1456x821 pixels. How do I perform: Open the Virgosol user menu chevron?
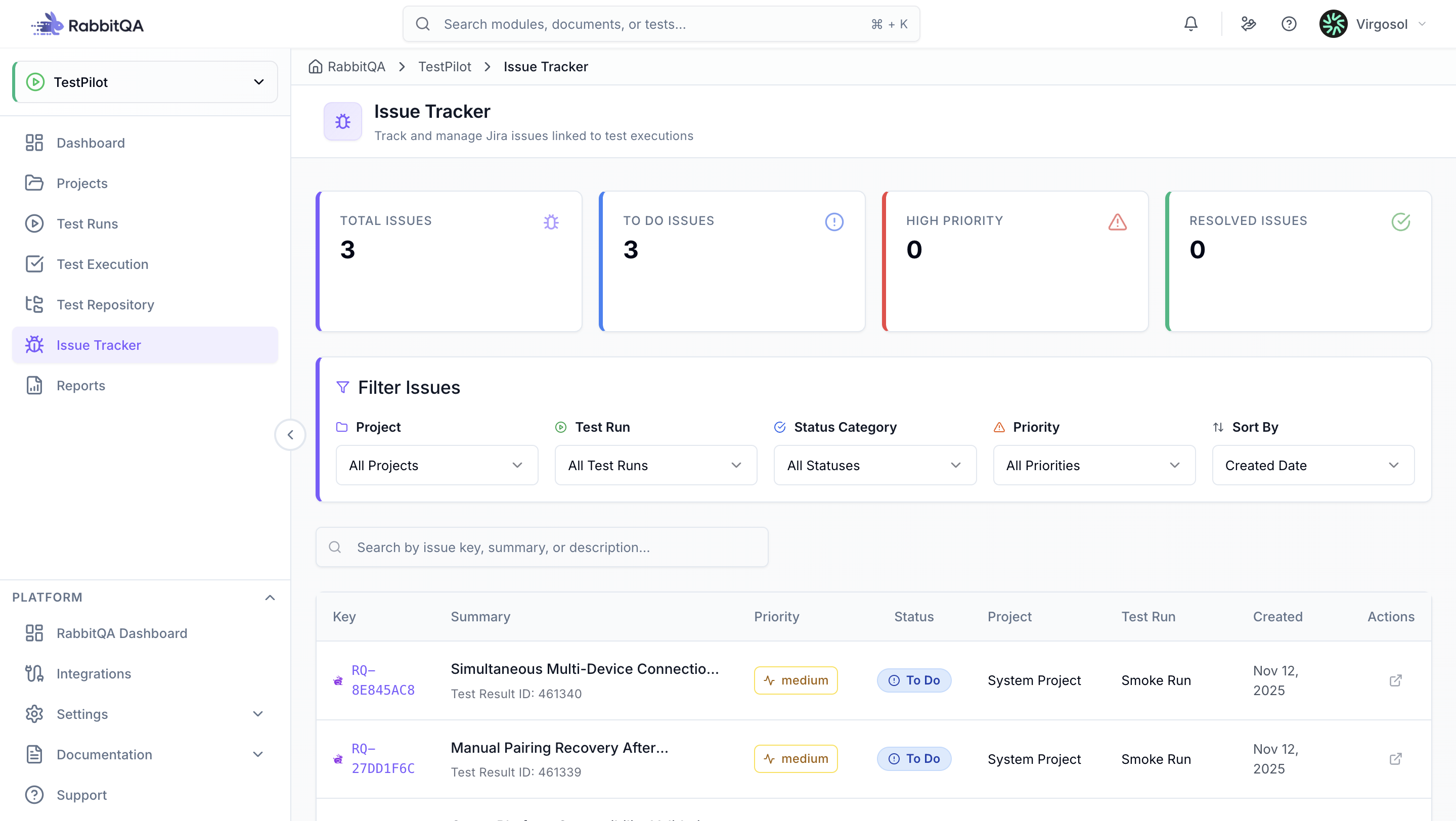point(1423,24)
